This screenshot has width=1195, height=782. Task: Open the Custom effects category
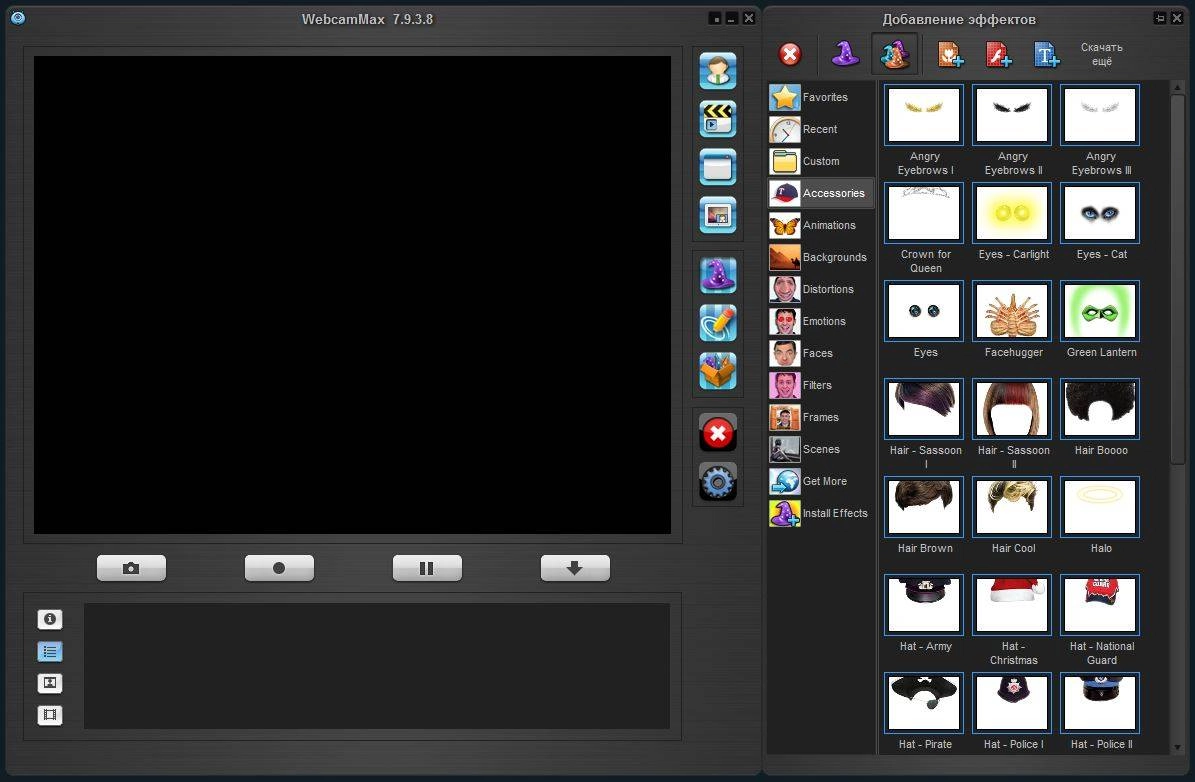click(x=821, y=162)
